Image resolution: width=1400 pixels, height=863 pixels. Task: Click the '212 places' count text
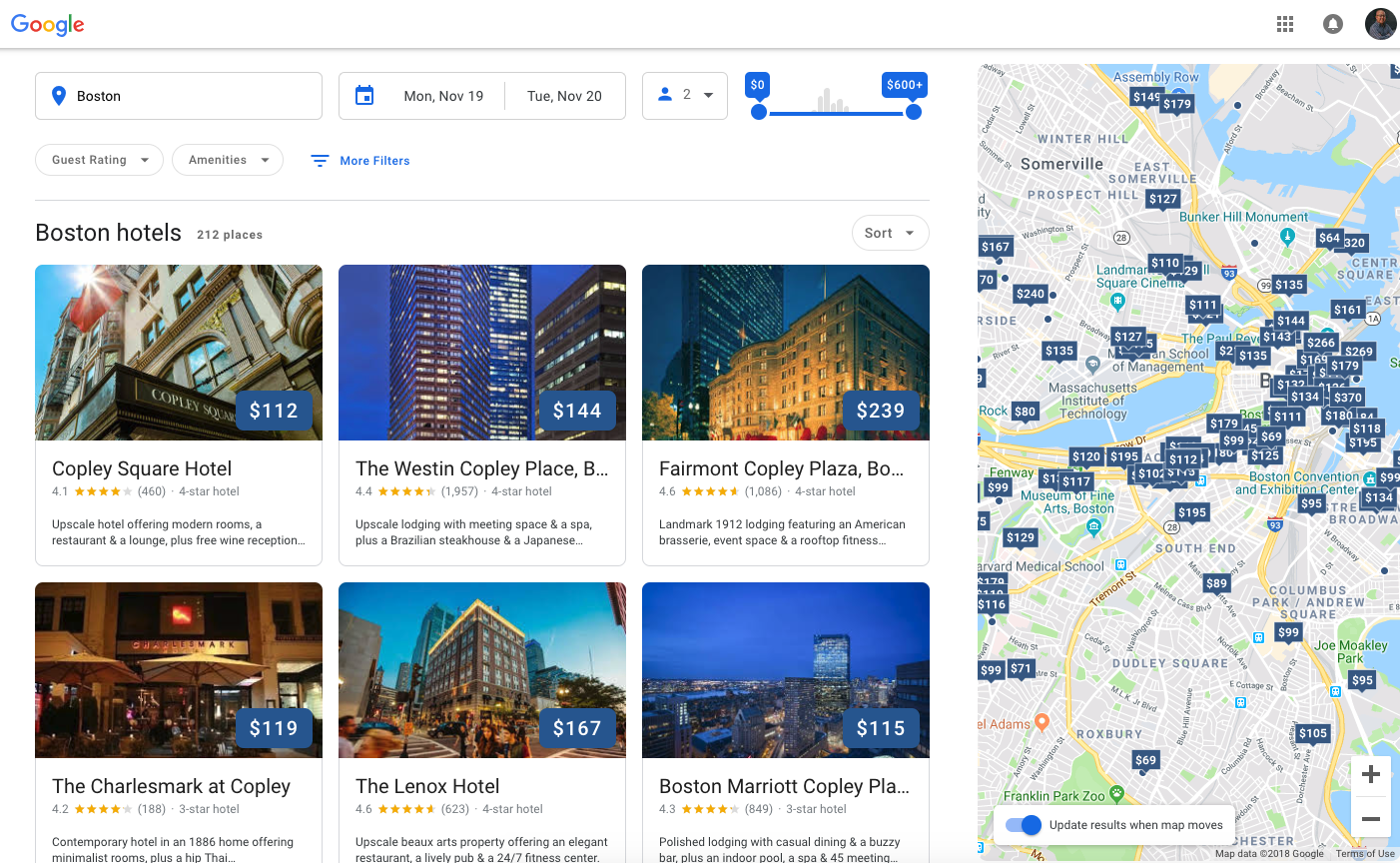coord(230,235)
